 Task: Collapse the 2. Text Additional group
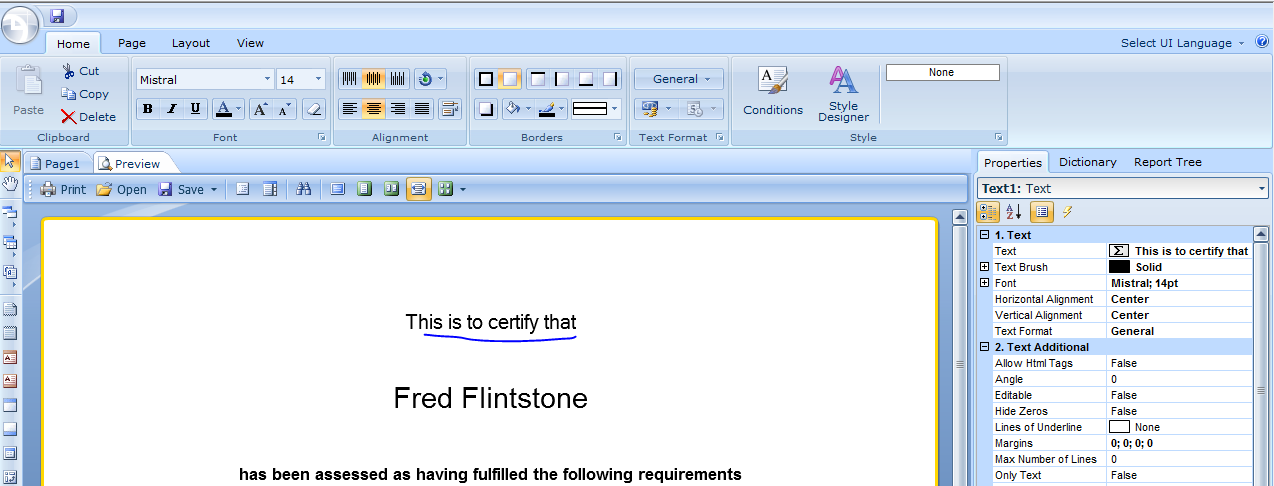coord(984,347)
